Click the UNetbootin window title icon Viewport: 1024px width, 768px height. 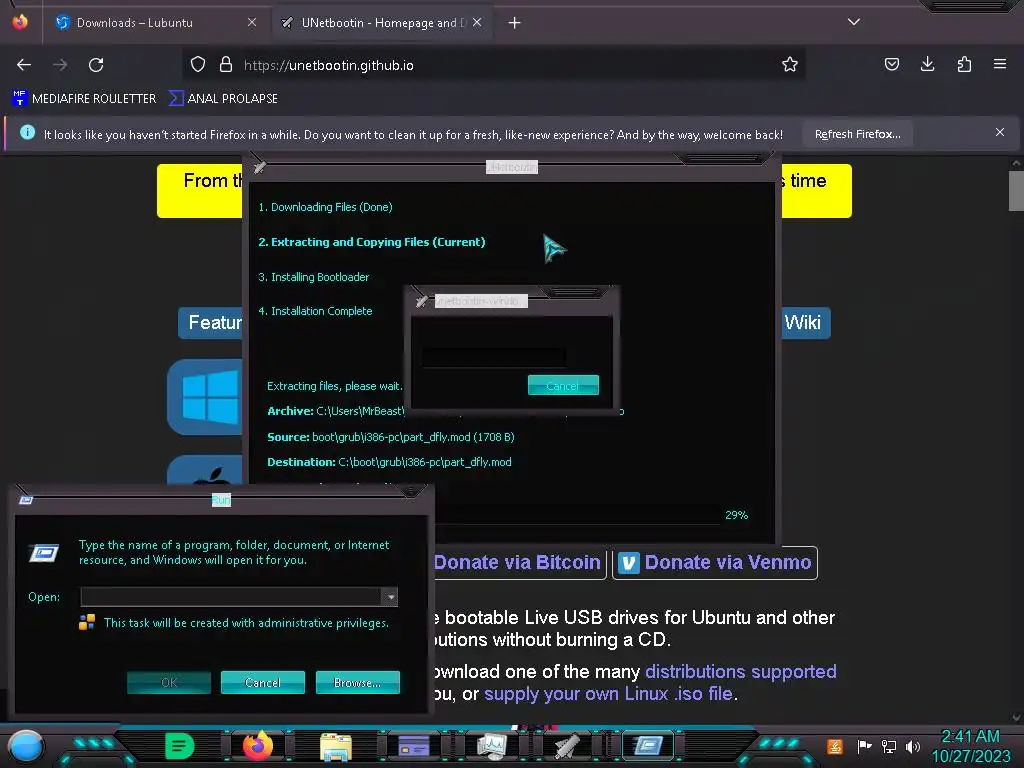[260, 167]
